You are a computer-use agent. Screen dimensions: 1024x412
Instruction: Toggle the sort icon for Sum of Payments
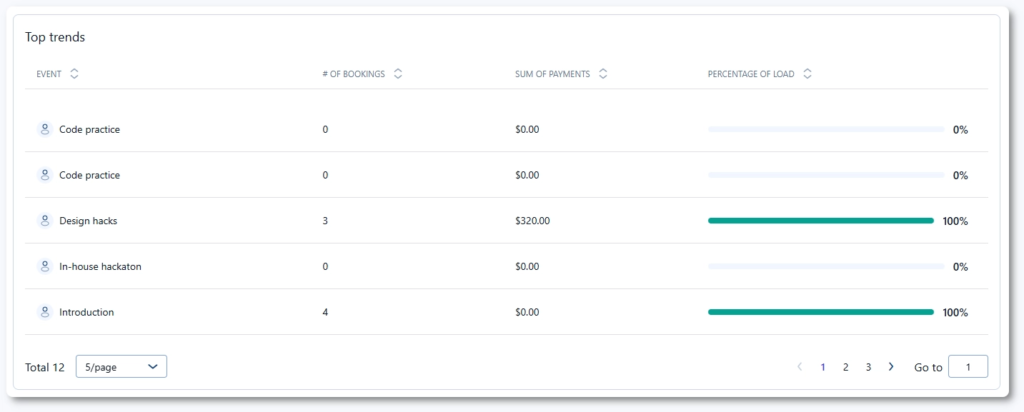click(x=604, y=74)
